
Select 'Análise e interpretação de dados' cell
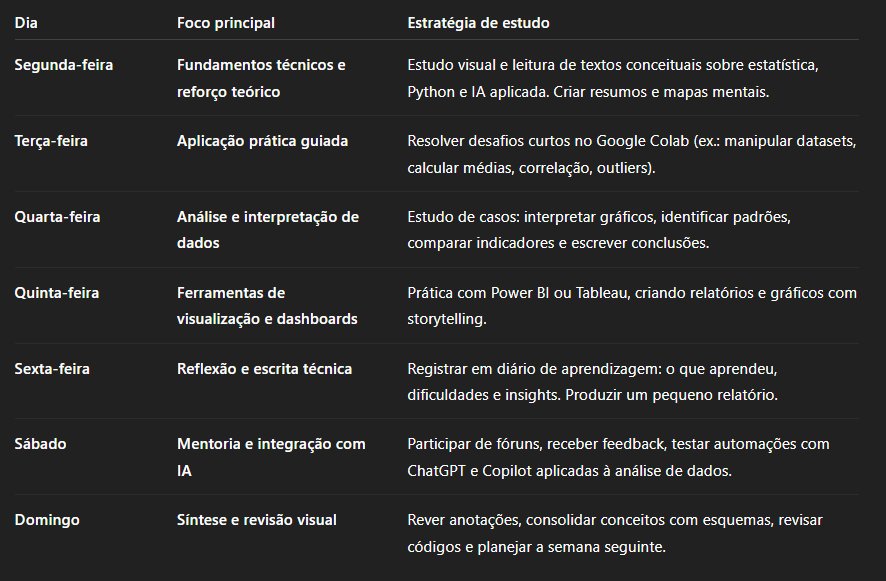tap(267, 230)
